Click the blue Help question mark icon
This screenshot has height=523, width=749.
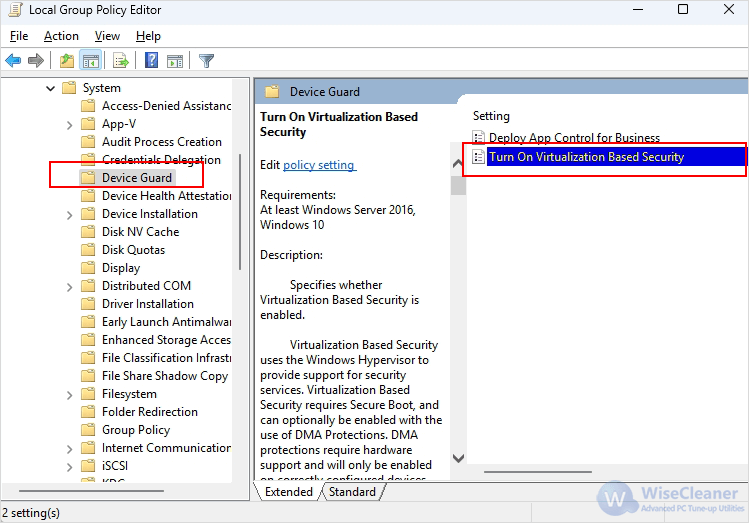(x=151, y=60)
